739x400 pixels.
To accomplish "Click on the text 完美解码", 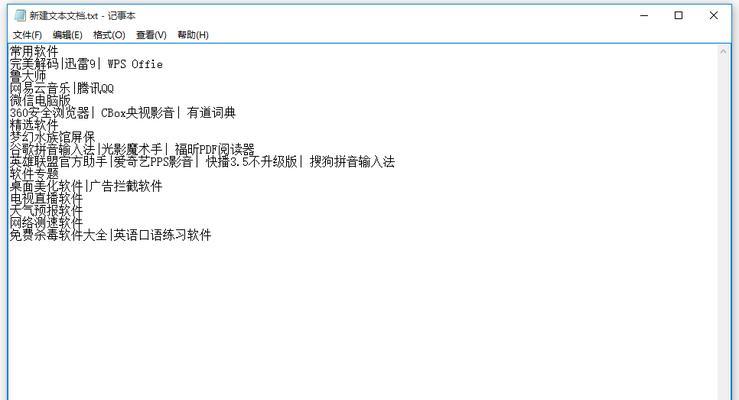I will [x=34, y=64].
